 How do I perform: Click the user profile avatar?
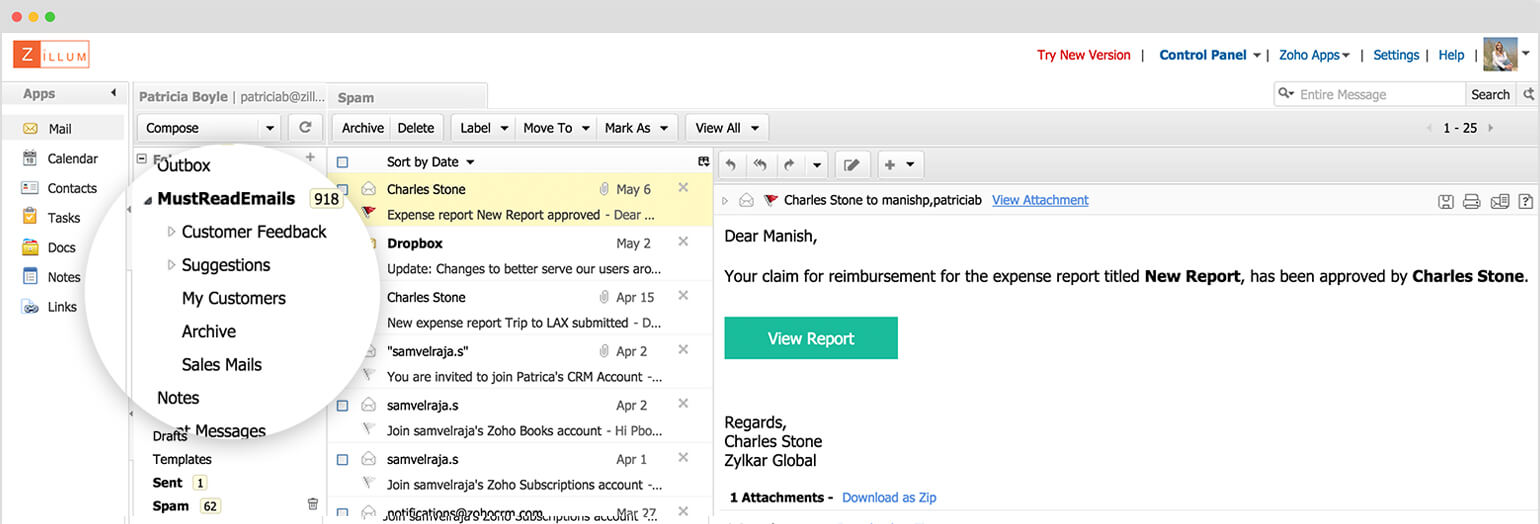coord(1500,54)
